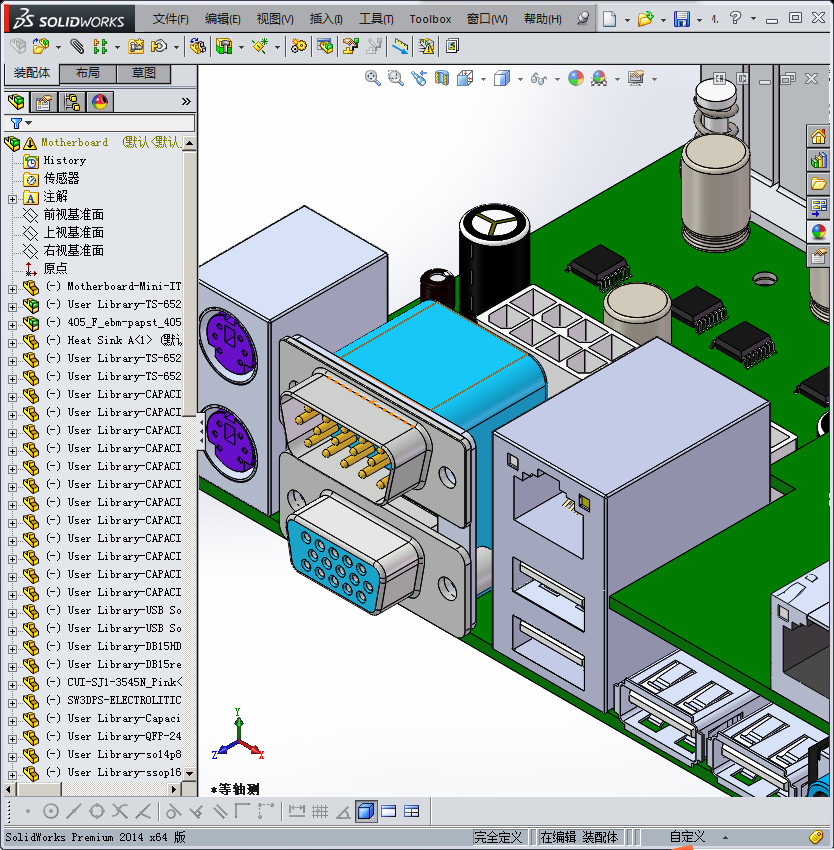The image size is (834, 850).
Task: Toggle the parallel snap icon
Action: [220, 812]
